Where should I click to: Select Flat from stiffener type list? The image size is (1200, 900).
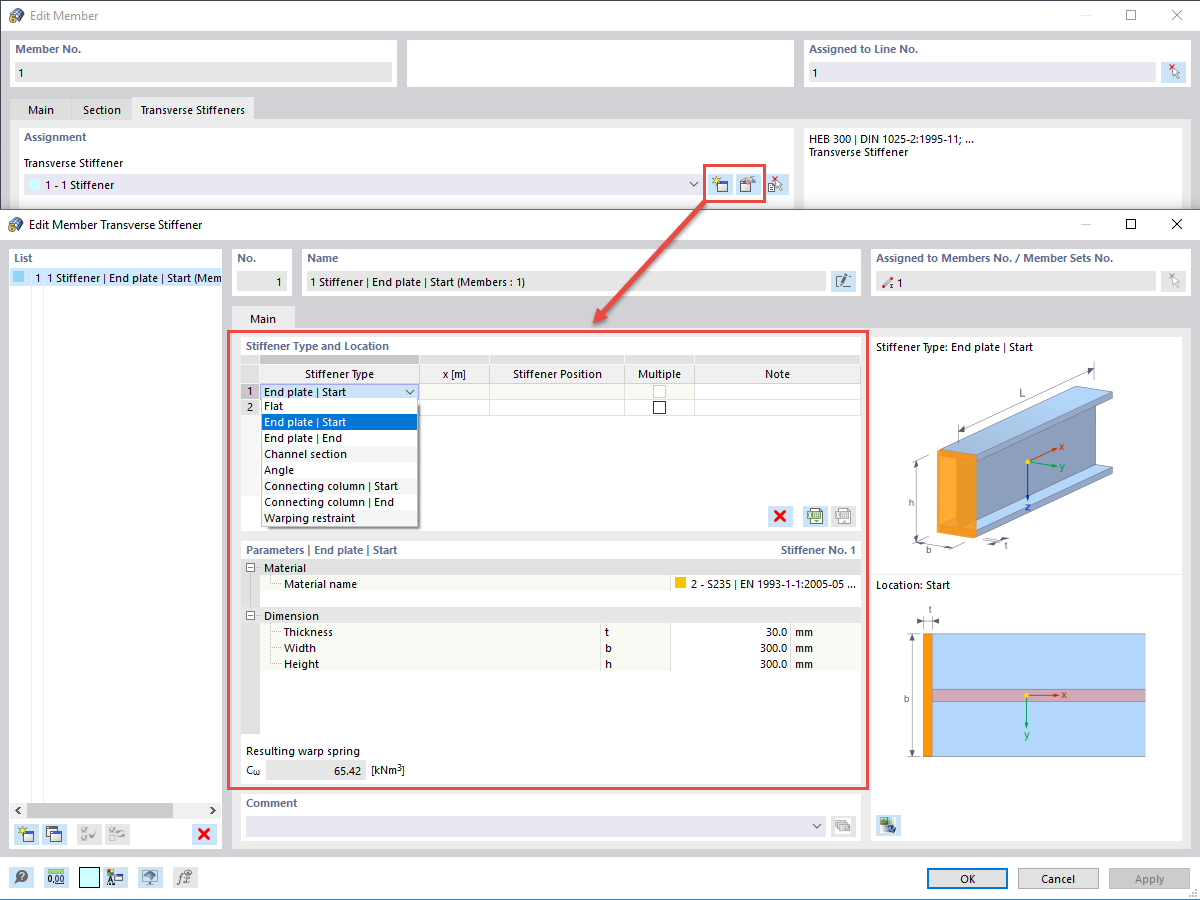[x=339, y=406]
